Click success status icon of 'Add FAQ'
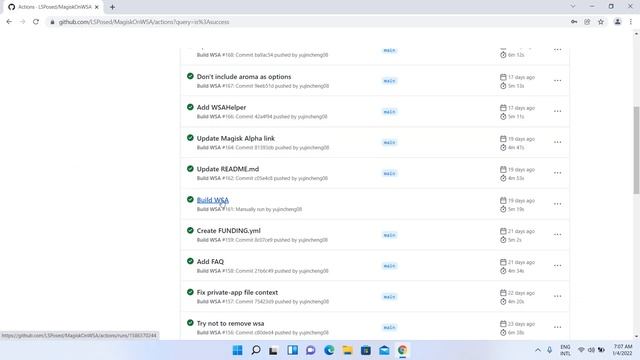 [x=190, y=261]
